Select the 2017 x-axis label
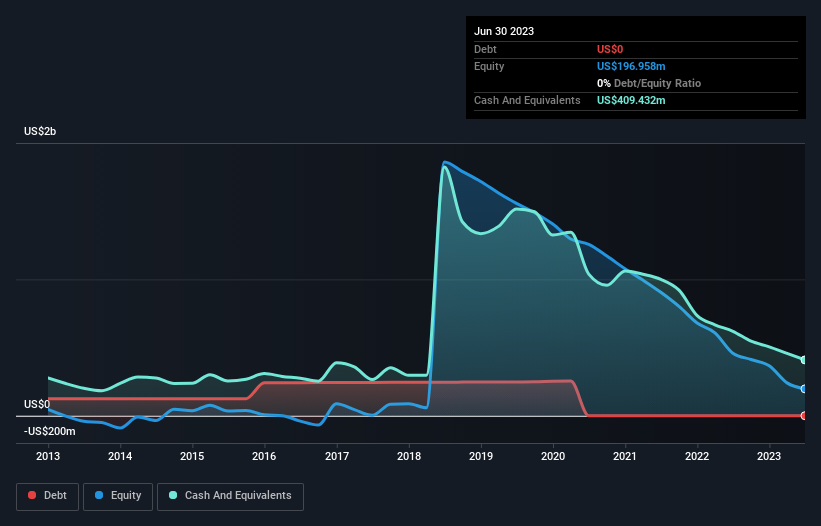821x526 pixels. click(x=337, y=456)
